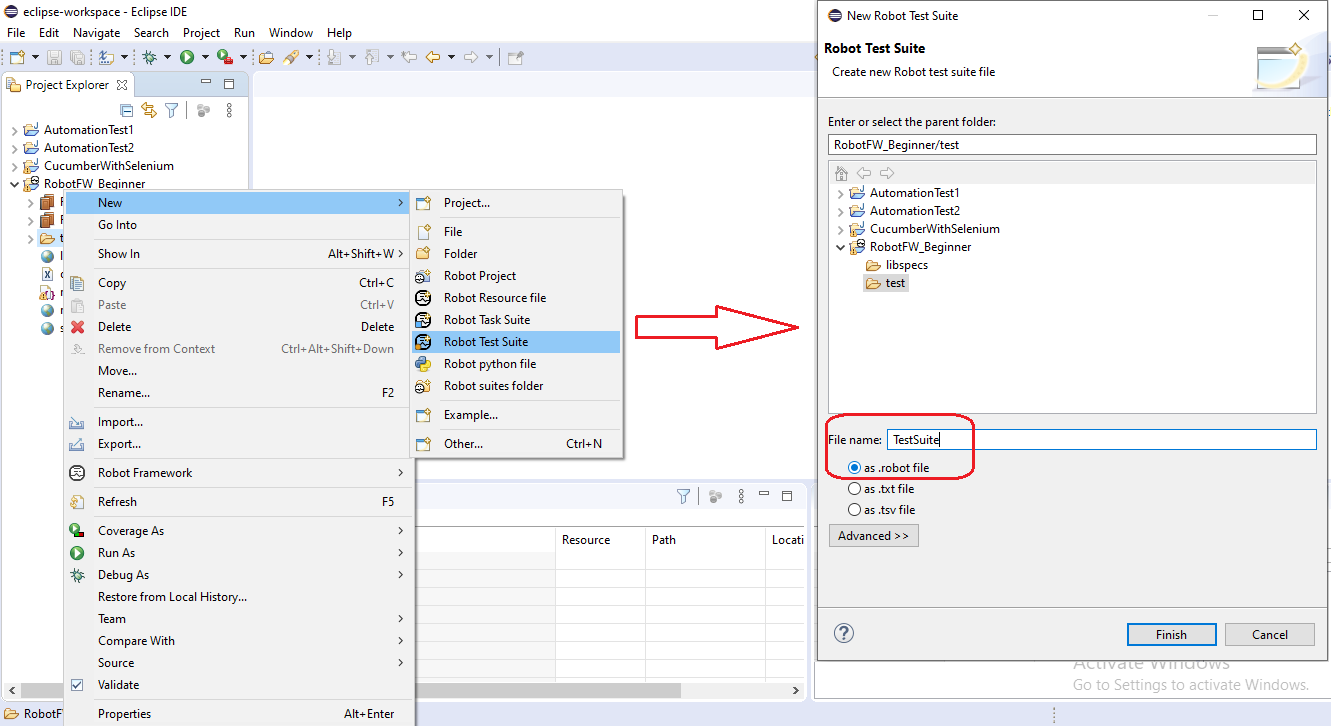Click the Pin Editor toolbar icon
The image size is (1331, 726).
click(x=516, y=58)
